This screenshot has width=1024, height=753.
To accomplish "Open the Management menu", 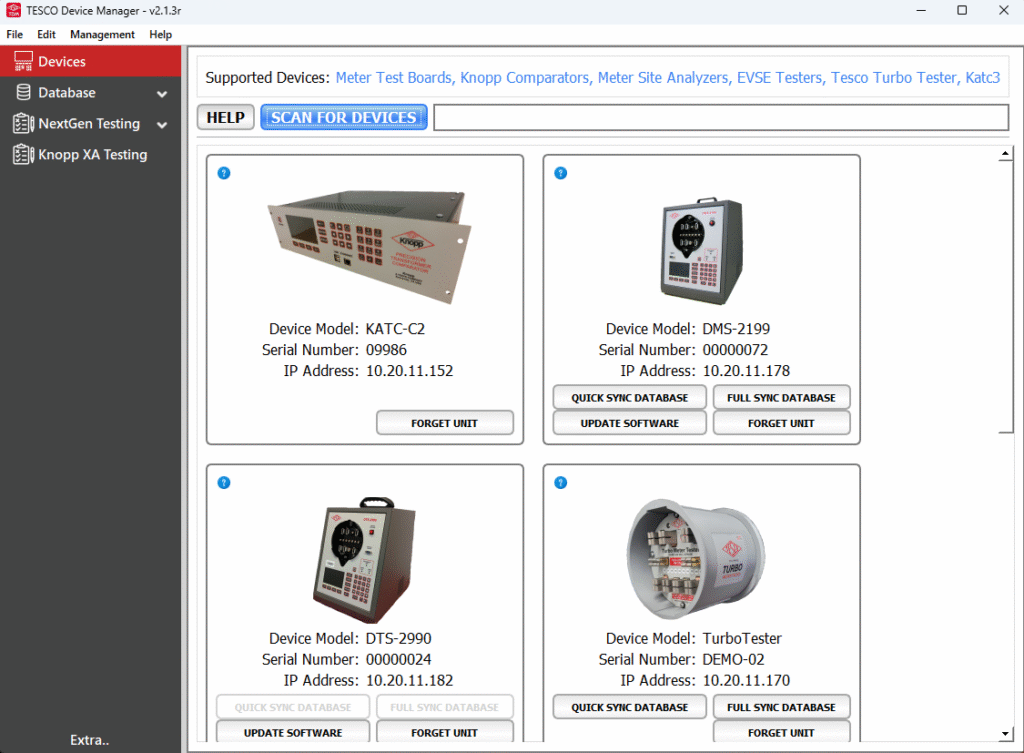I will pos(102,34).
